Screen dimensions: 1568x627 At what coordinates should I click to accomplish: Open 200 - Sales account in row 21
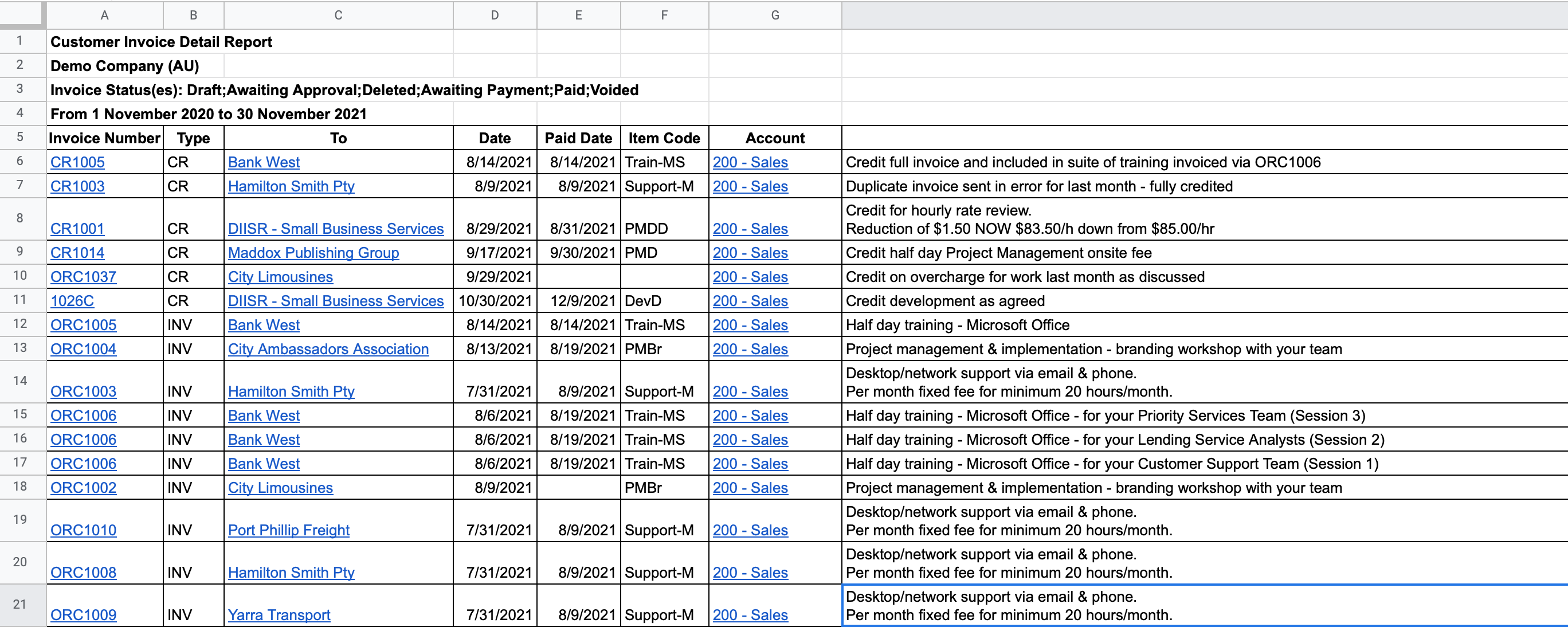pyautogui.click(x=750, y=615)
